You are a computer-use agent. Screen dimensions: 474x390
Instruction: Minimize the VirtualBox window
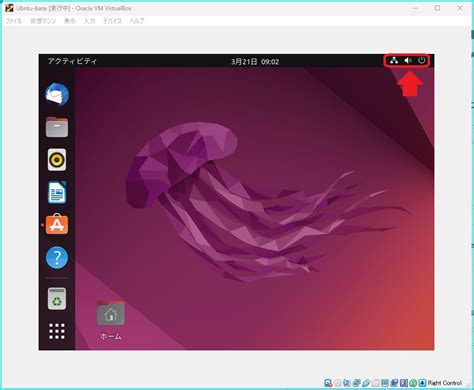point(415,8)
